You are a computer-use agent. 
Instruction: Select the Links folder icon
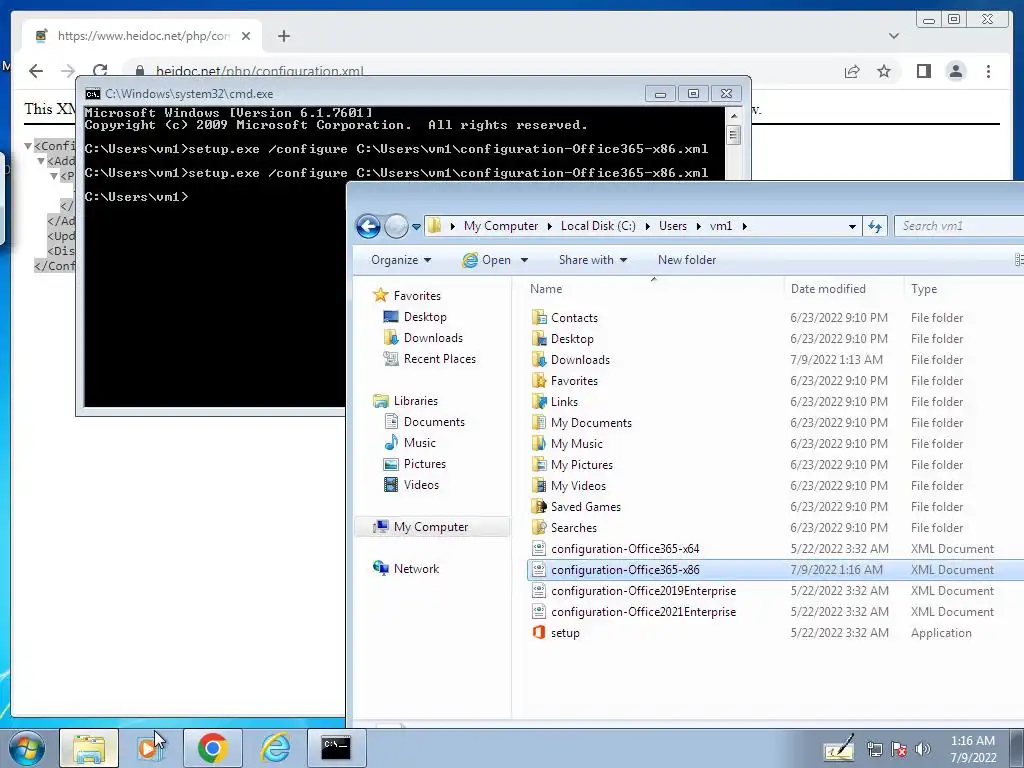[539, 401]
